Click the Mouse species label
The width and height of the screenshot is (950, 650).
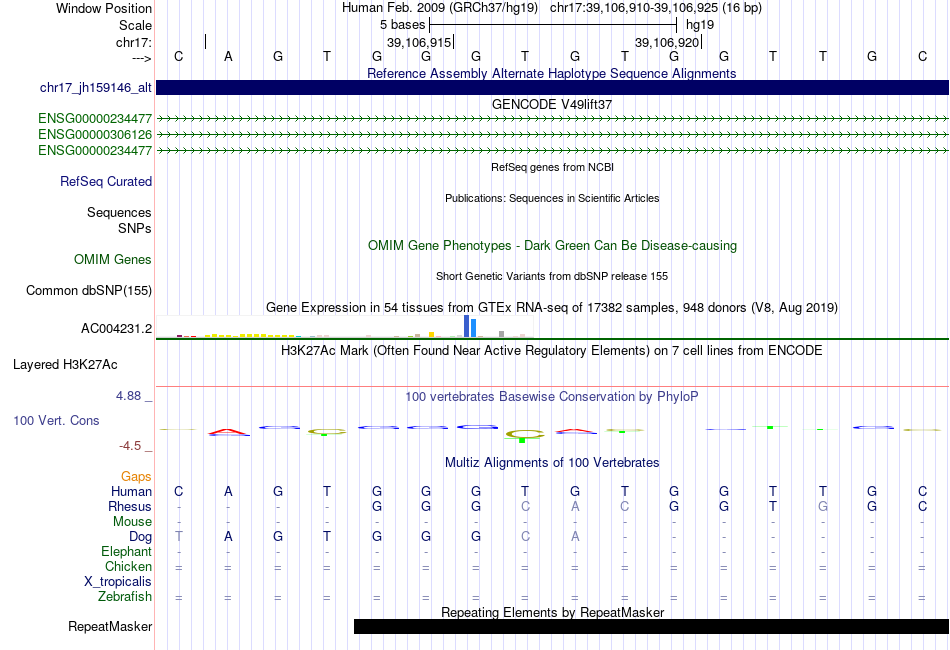pyautogui.click(x=132, y=522)
